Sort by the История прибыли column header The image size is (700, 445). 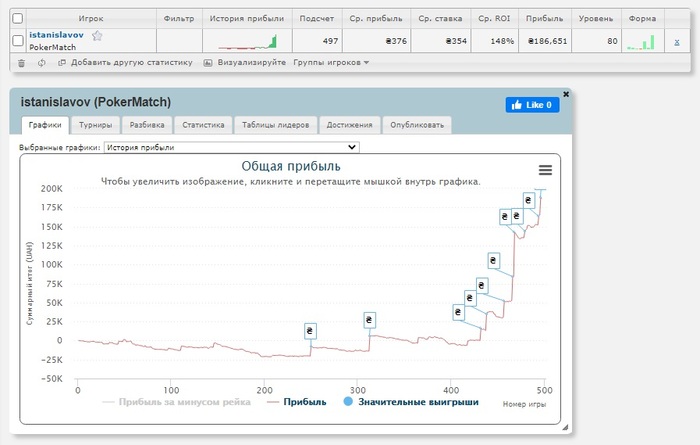(247, 18)
